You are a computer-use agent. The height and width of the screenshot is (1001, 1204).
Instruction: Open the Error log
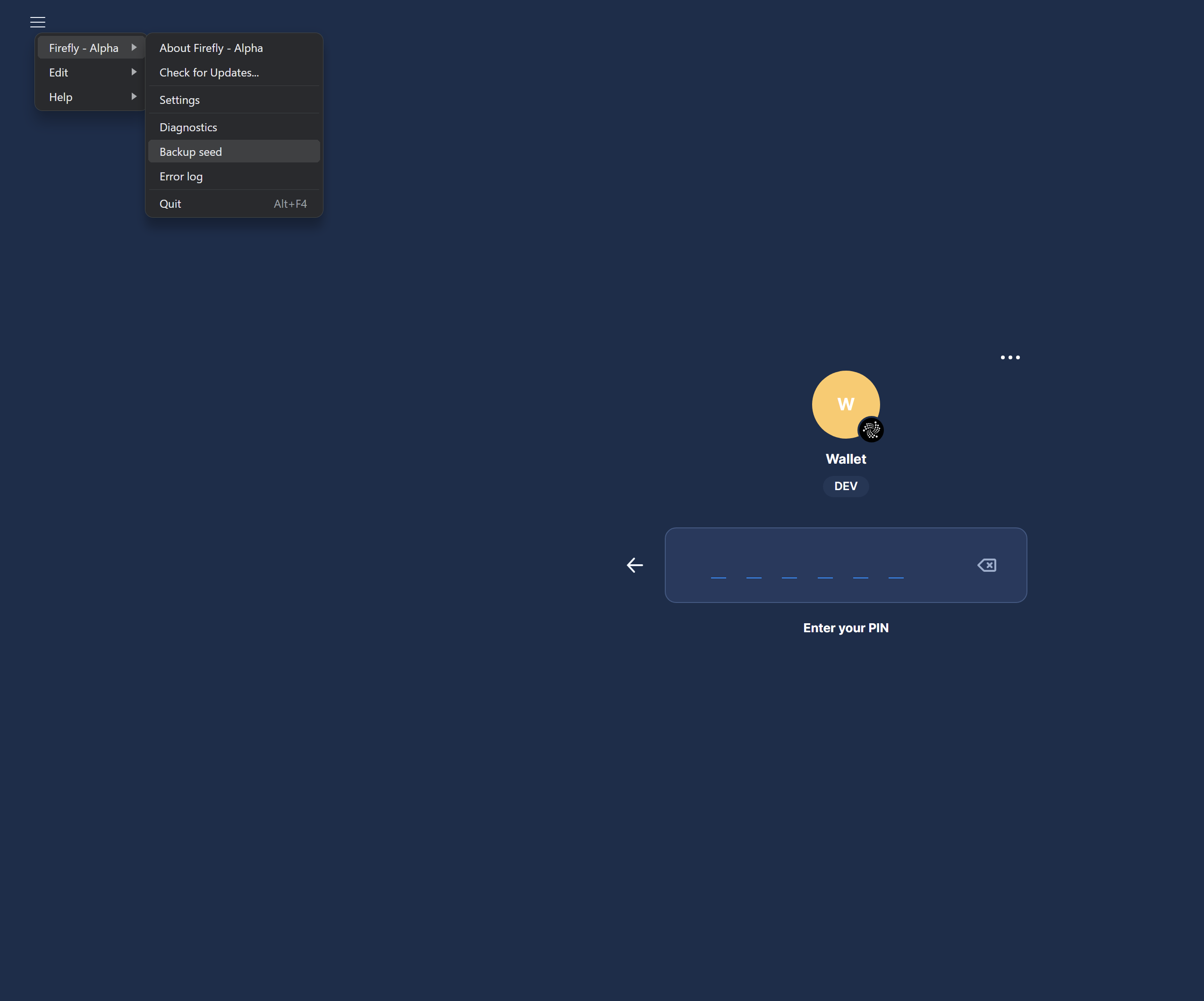pyautogui.click(x=180, y=176)
